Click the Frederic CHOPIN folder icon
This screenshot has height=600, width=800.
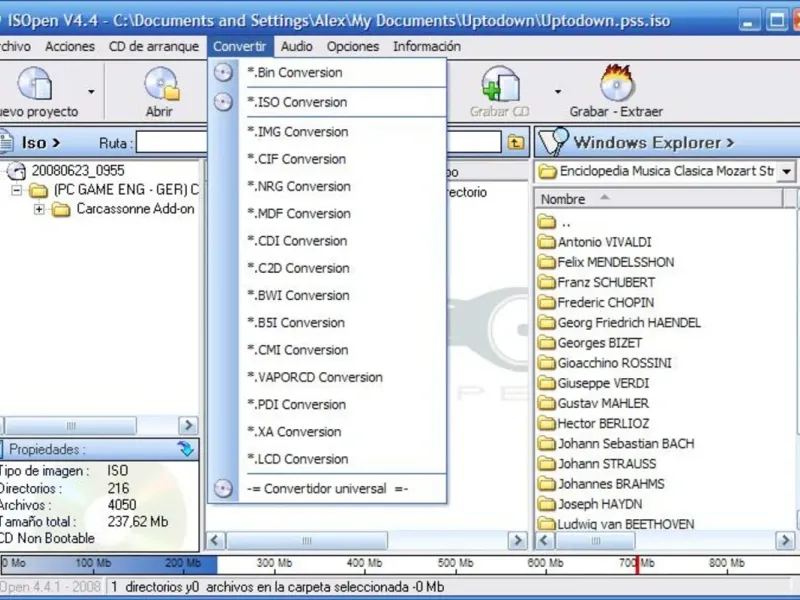click(546, 303)
